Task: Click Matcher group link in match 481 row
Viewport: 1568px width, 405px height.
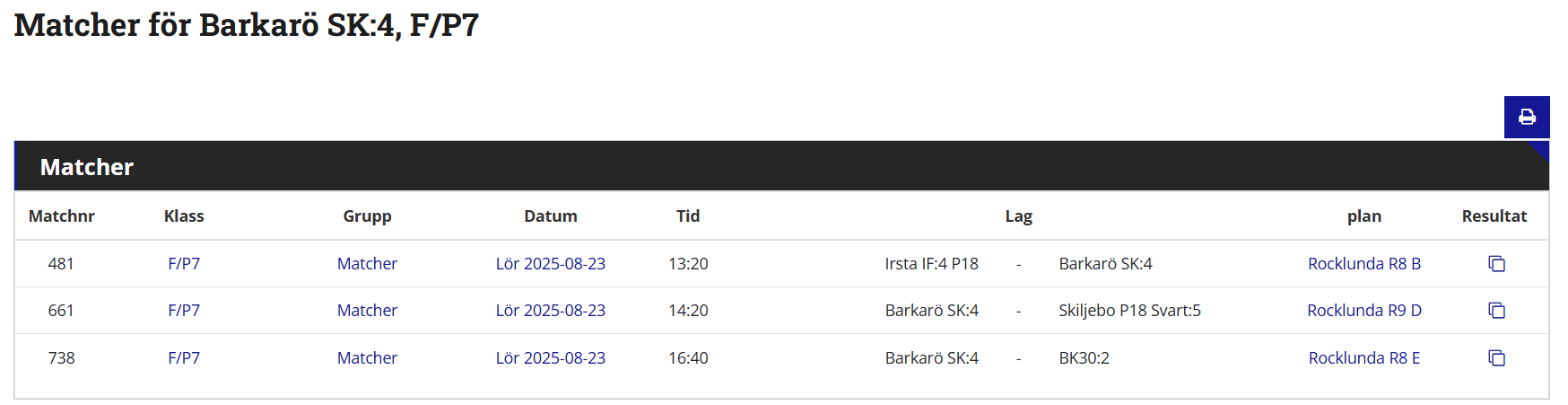Action: click(367, 264)
